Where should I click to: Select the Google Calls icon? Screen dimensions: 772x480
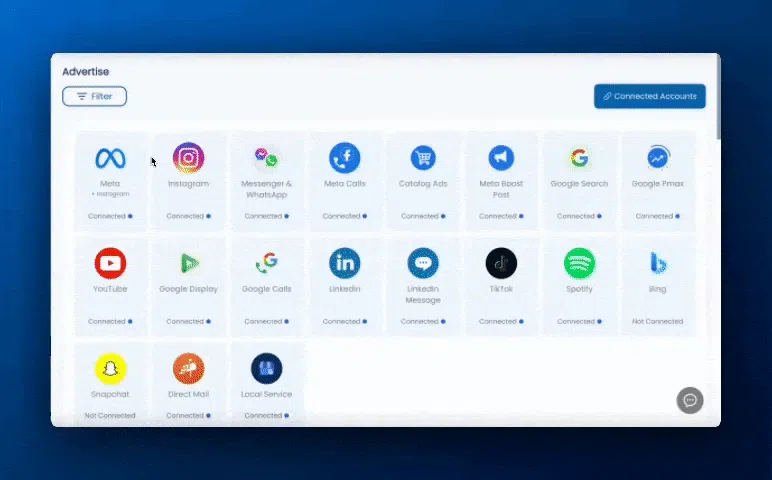tap(266, 263)
